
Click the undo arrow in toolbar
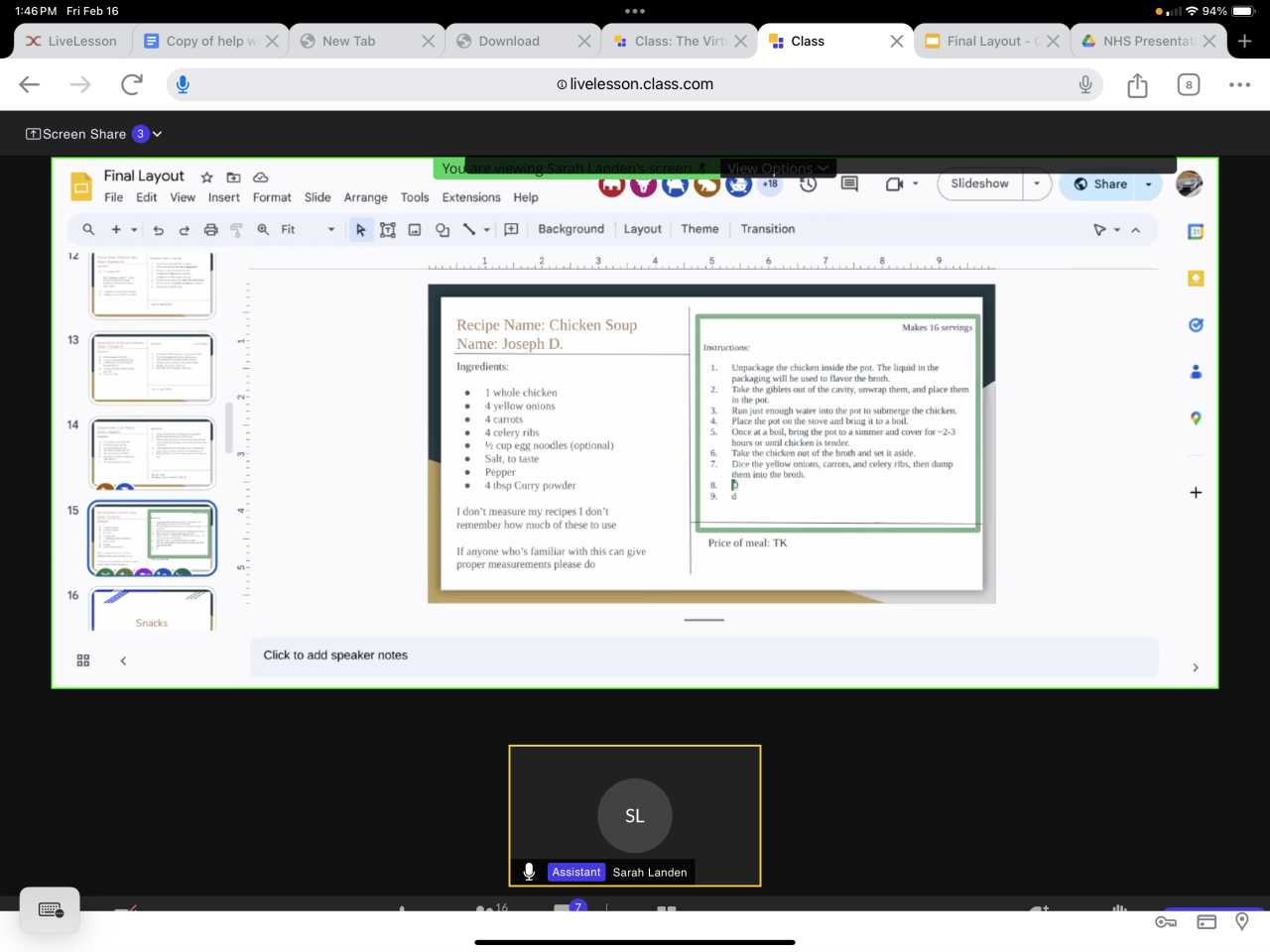click(x=158, y=230)
